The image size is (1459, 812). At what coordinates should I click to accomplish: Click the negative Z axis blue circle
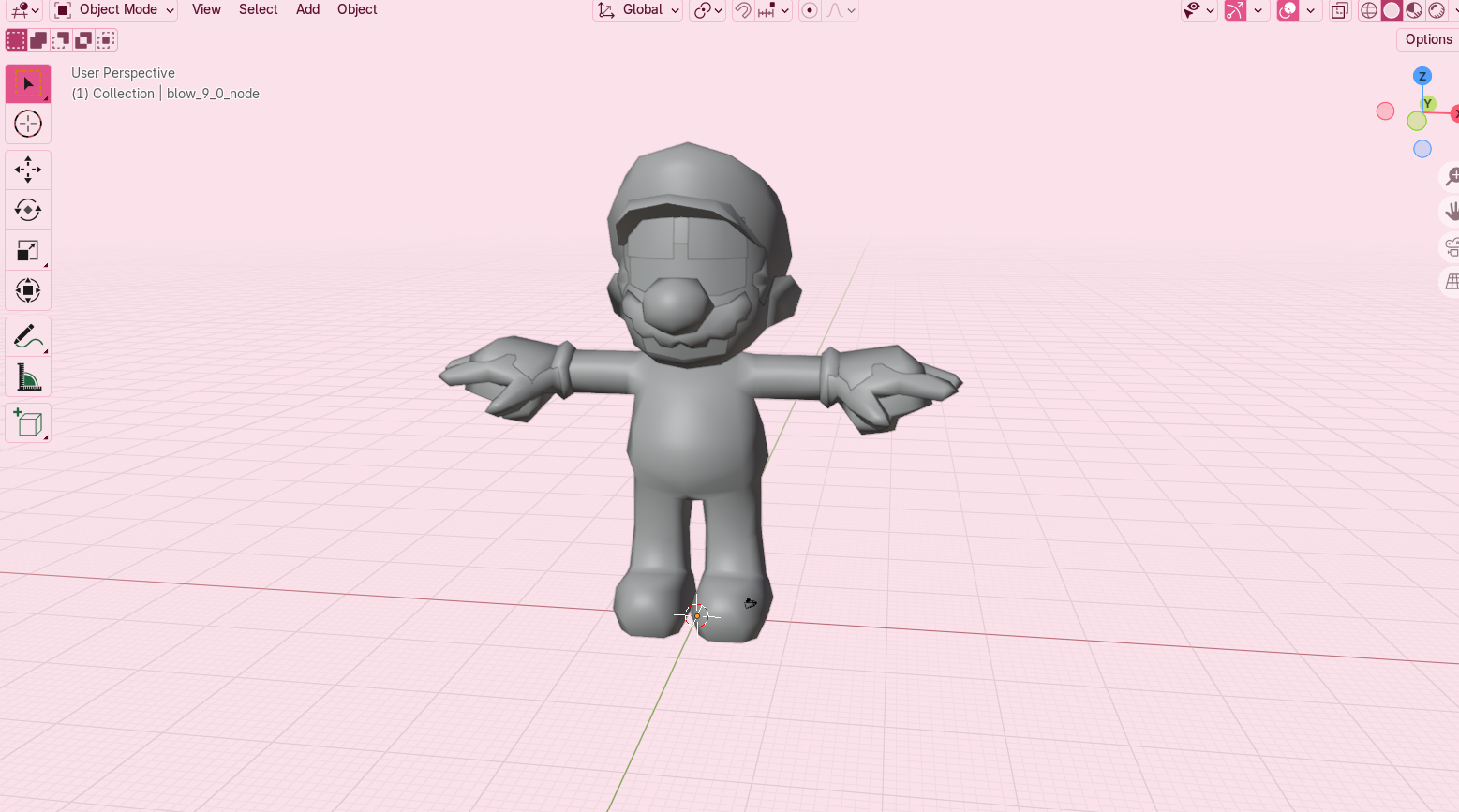tap(1422, 149)
